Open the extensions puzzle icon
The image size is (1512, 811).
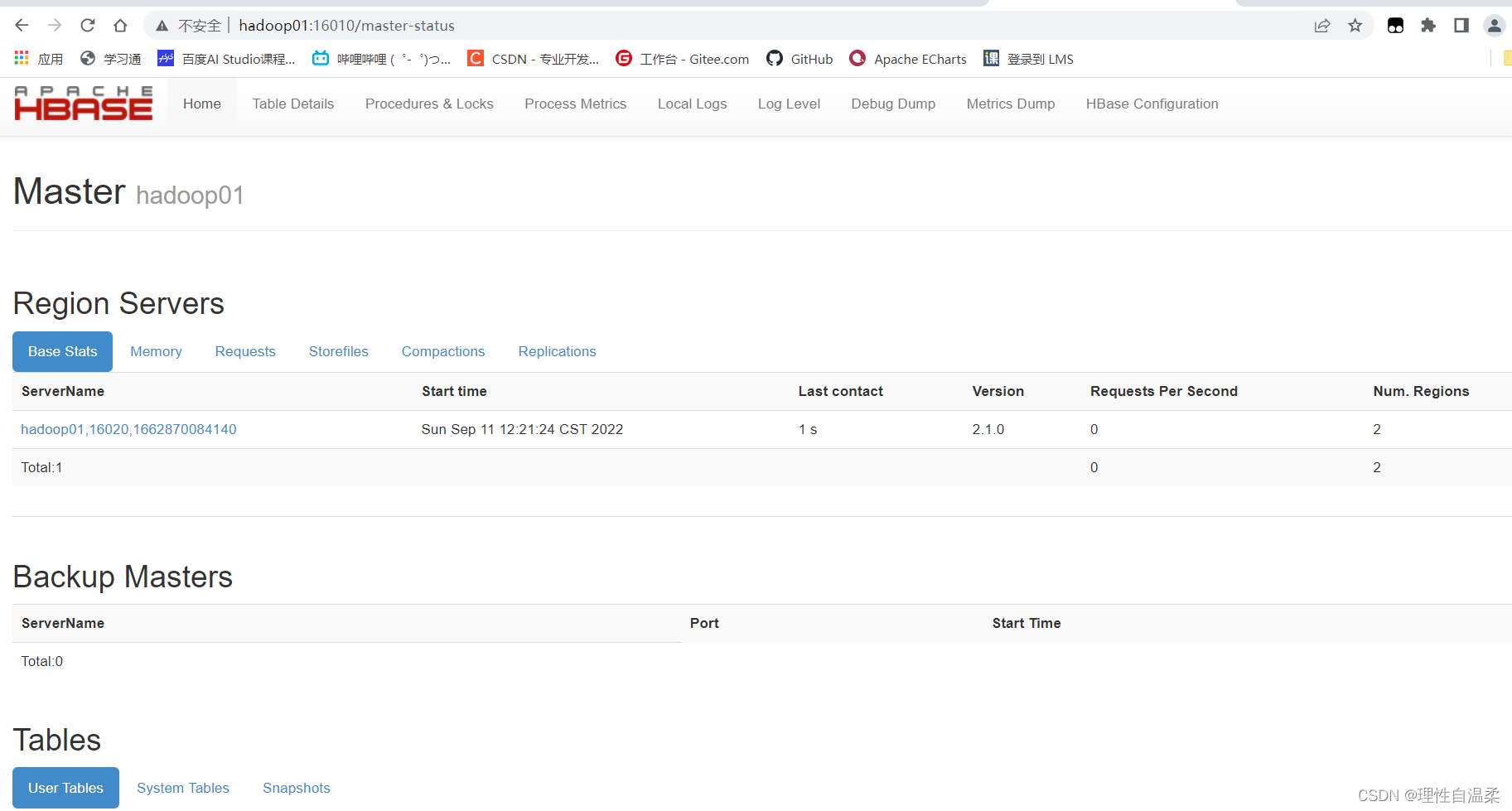(1428, 26)
